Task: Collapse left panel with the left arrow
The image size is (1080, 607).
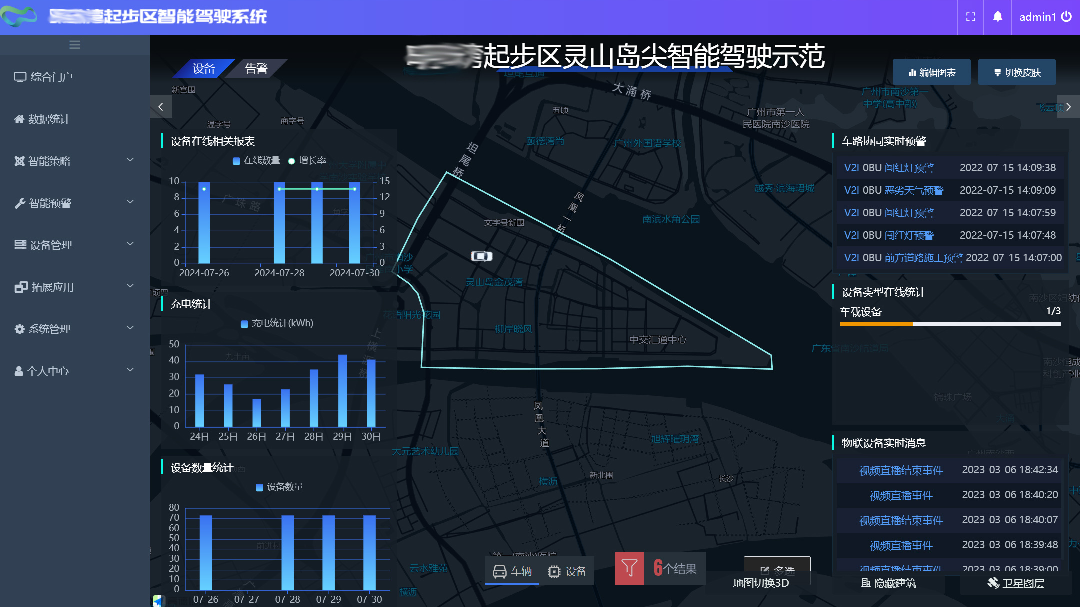Action: pos(161,106)
